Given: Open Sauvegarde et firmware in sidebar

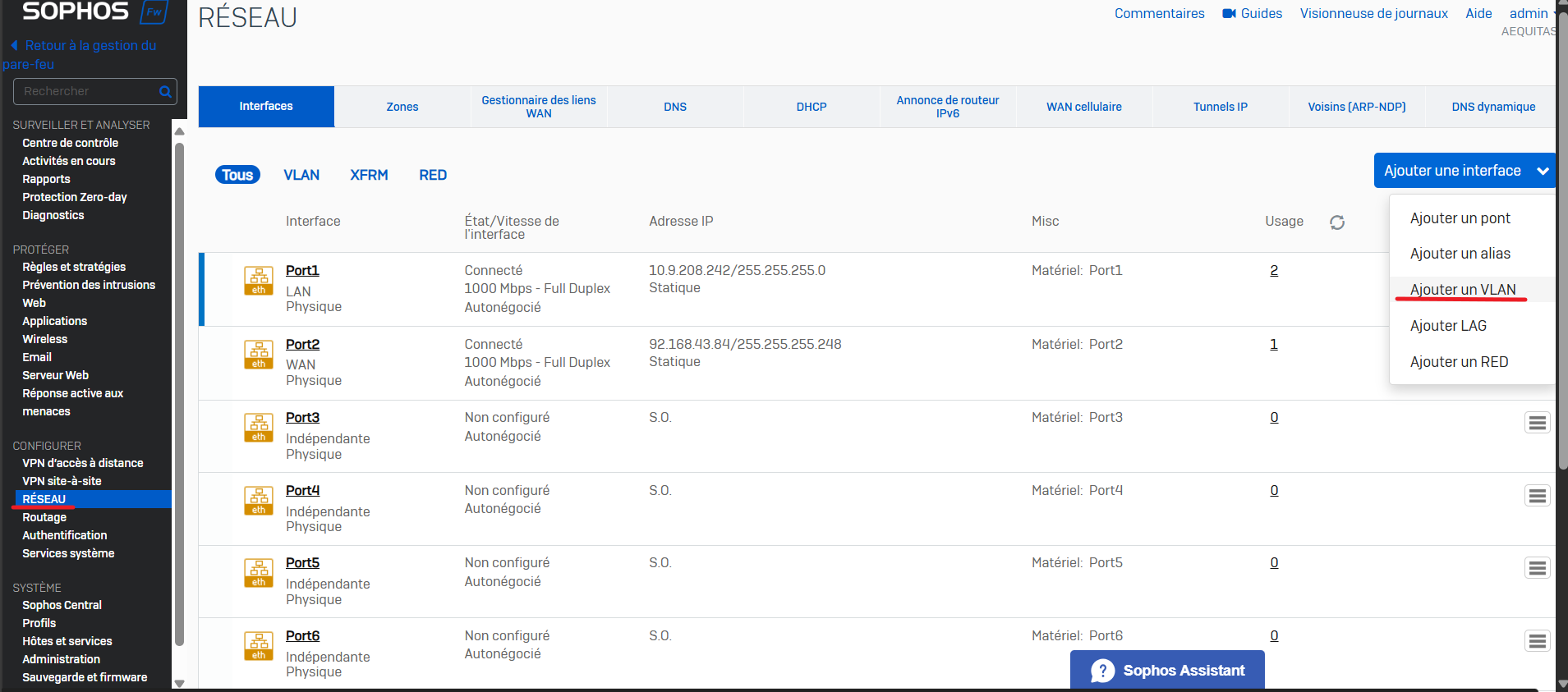Looking at the screenshot, I should pos(85,677).
